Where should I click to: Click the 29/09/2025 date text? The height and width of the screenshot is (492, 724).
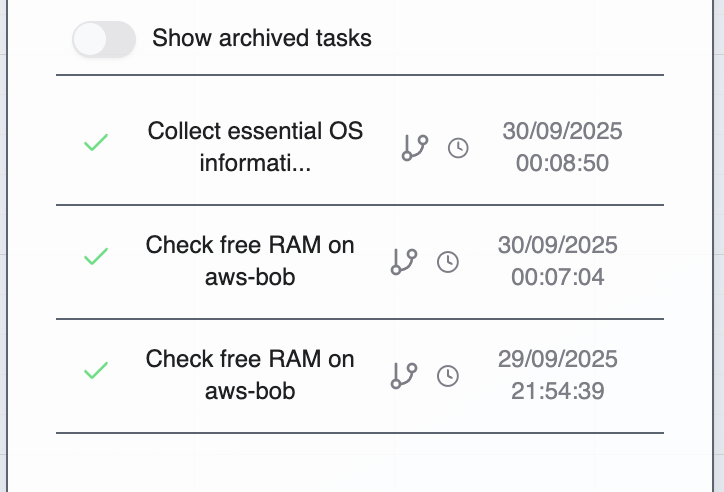coord(557,359)
